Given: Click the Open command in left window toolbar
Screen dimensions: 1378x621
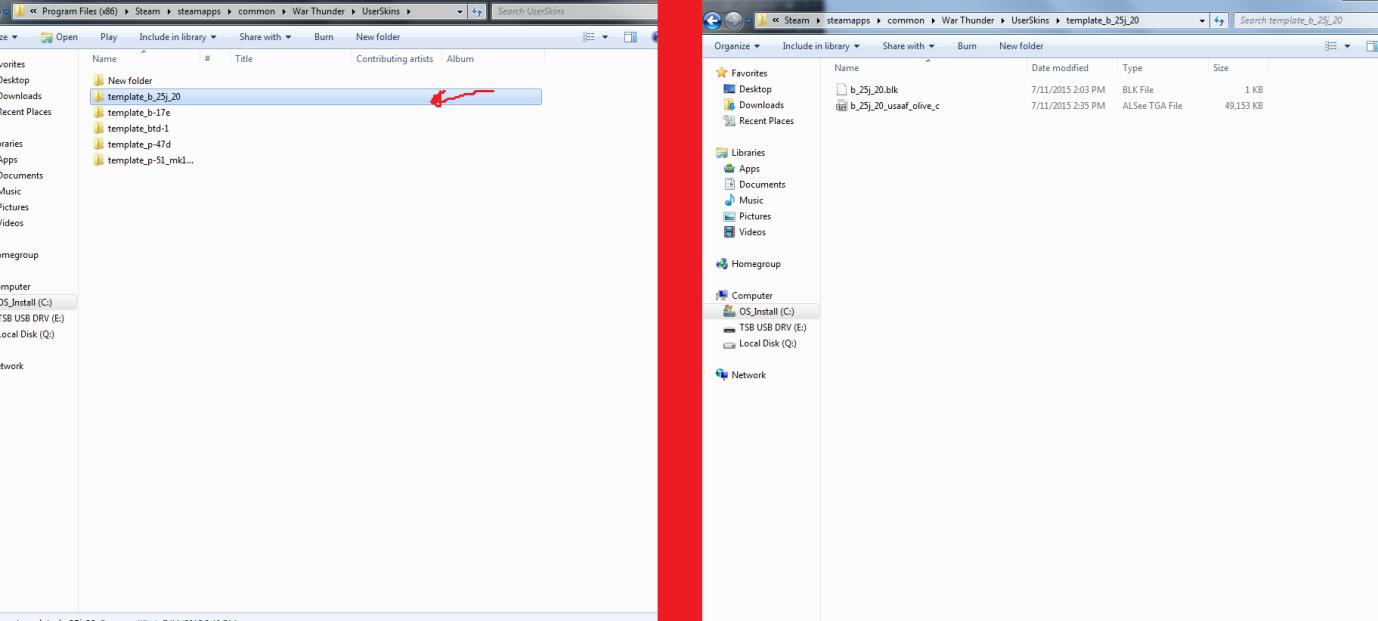Looking at the screenshot, I should click(60, 37).
